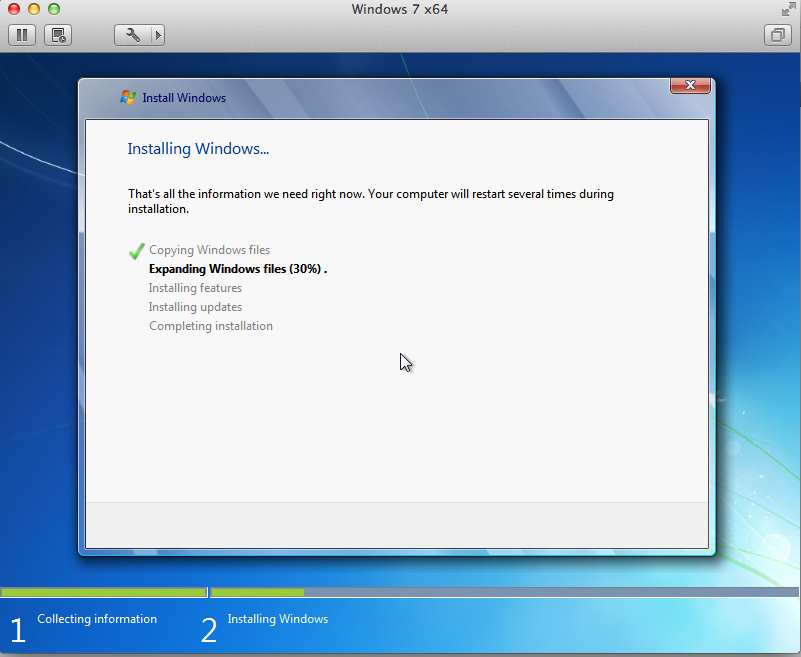The image size is (801, 657).
Task: Click 'Collecting information' stage label
Action: 97,619
